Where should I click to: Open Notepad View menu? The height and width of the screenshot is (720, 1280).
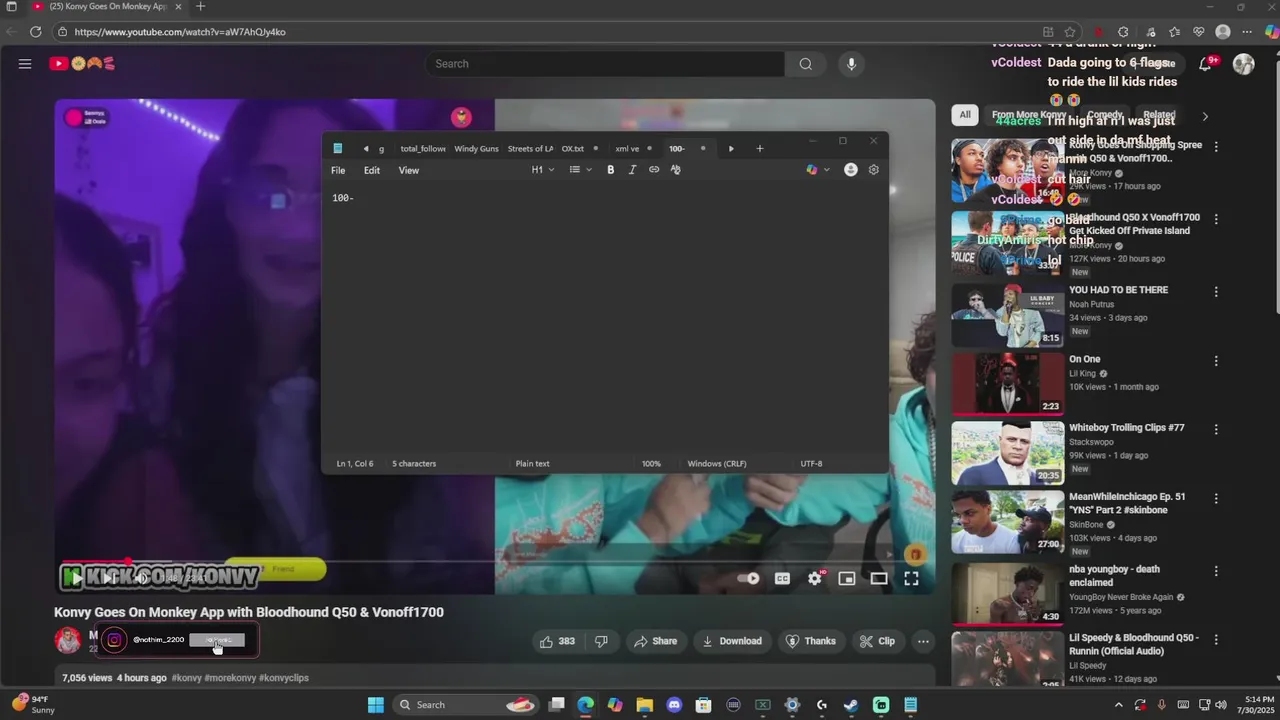409,170
